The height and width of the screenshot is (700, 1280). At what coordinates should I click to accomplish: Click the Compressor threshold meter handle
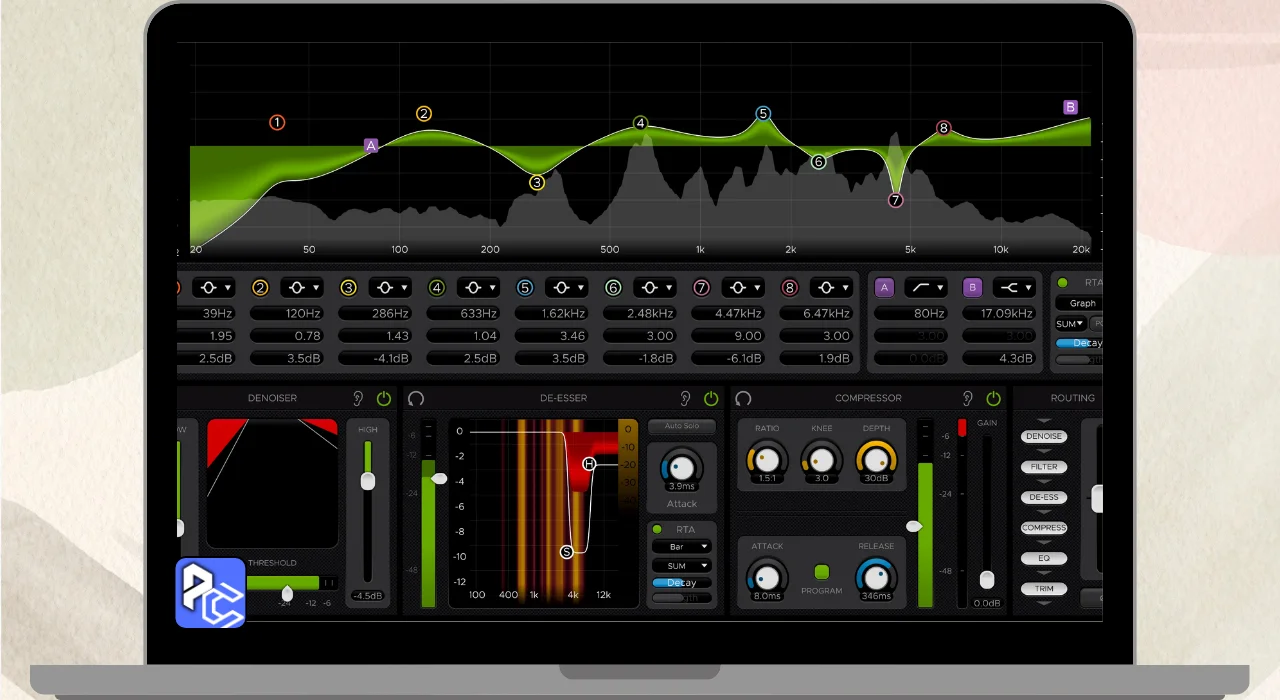point(913,526)
